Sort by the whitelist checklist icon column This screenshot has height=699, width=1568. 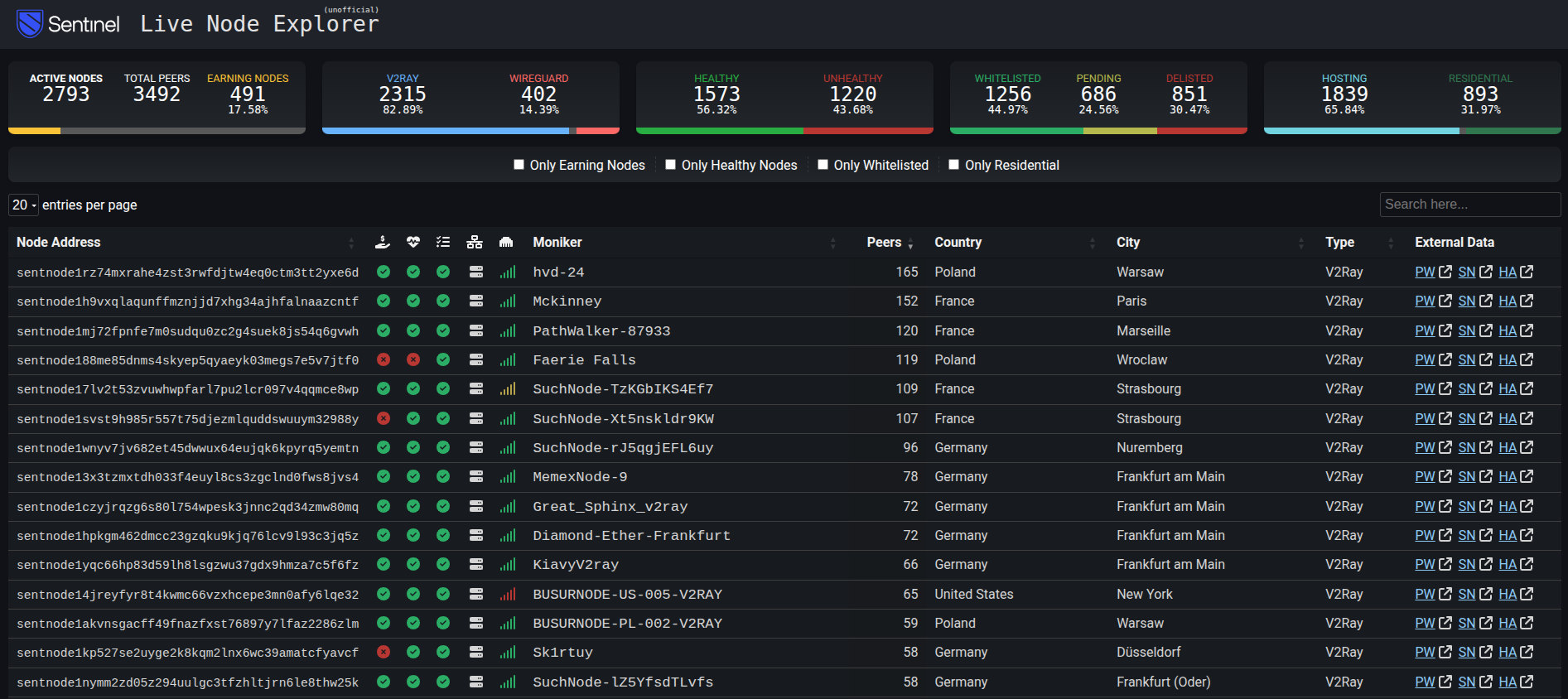point(443,242)
